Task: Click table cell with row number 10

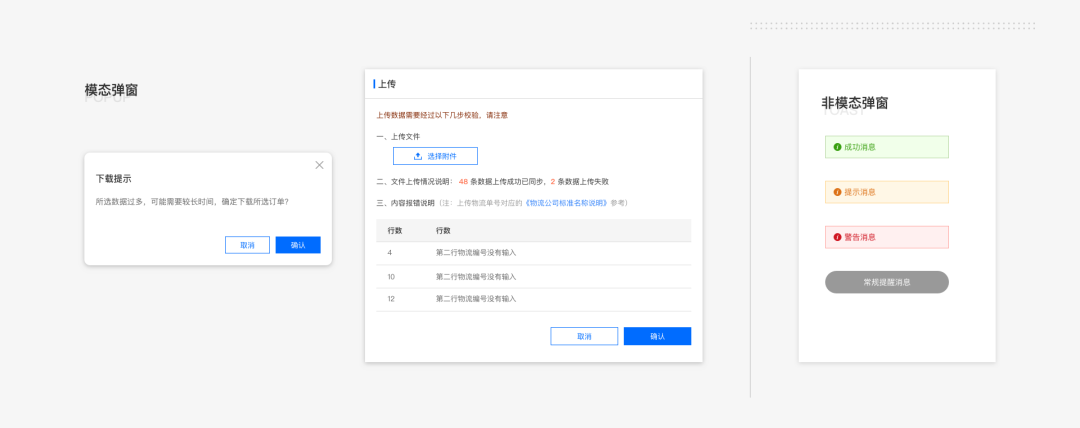Action: tap(391, 276)
